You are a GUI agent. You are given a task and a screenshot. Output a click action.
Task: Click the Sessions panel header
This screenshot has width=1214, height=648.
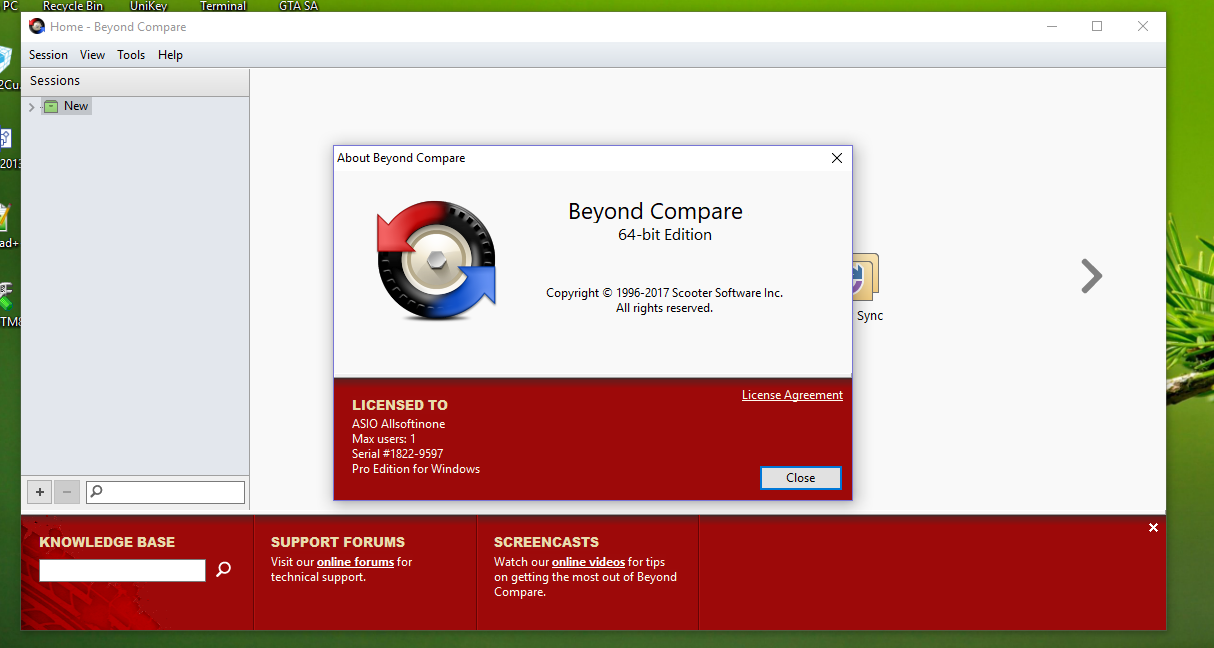(x=135, y=81)
